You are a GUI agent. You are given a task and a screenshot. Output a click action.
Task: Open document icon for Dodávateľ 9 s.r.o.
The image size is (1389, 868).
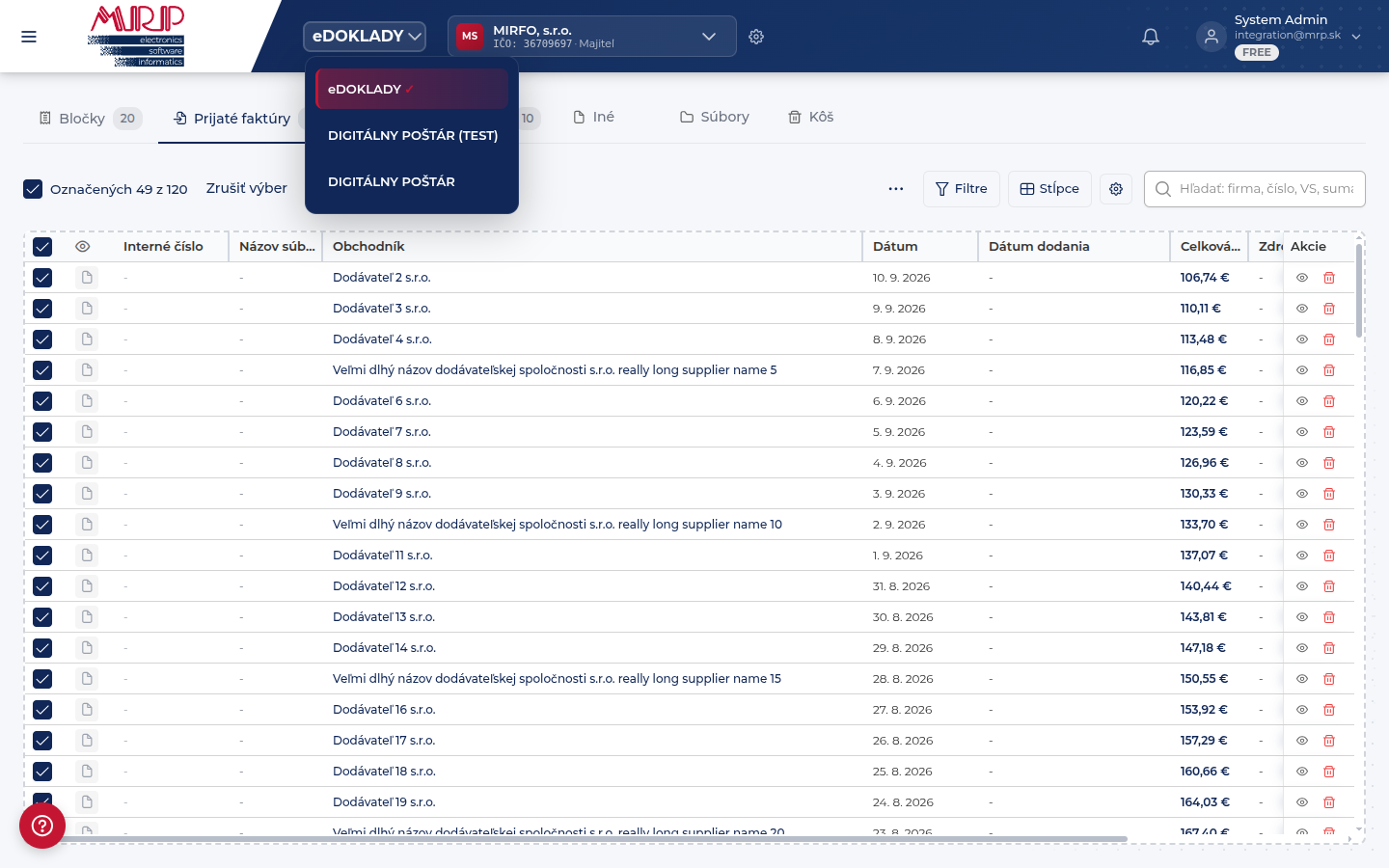tap(87, 494)
